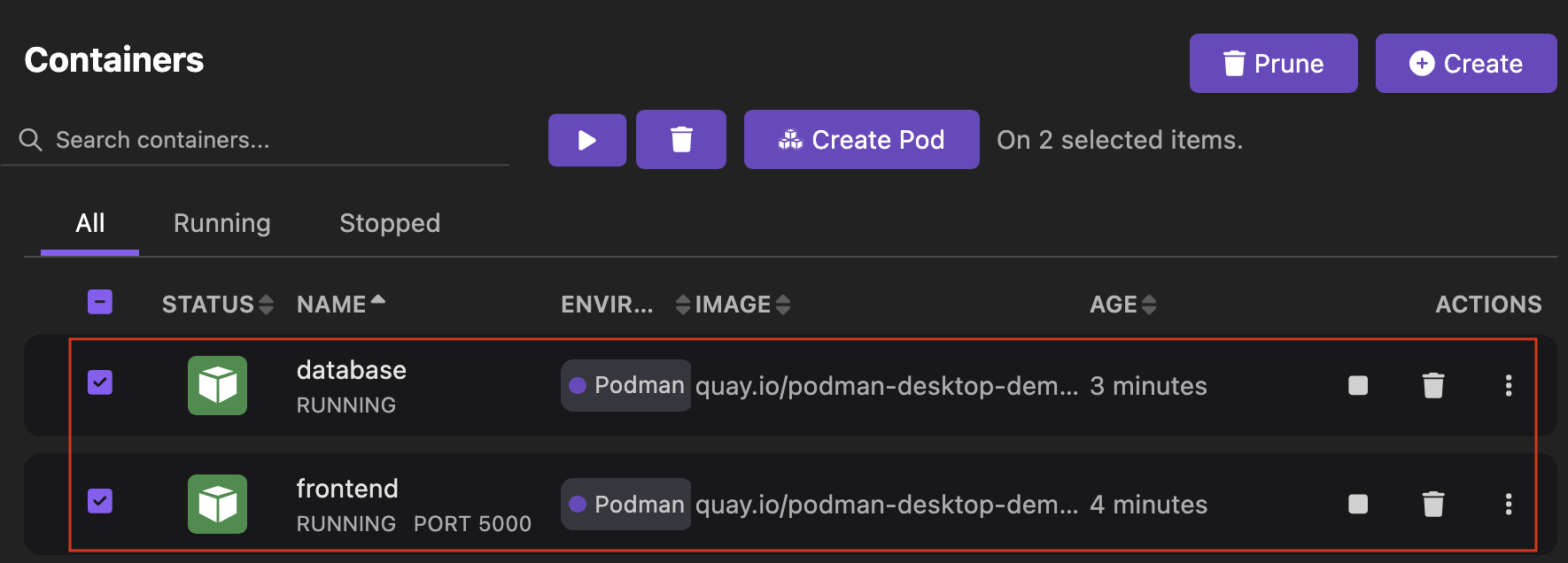The width and height of the screenshot is (1568, 563).
Task: Open kebab menu for database container
Action: click(1508, 385)
